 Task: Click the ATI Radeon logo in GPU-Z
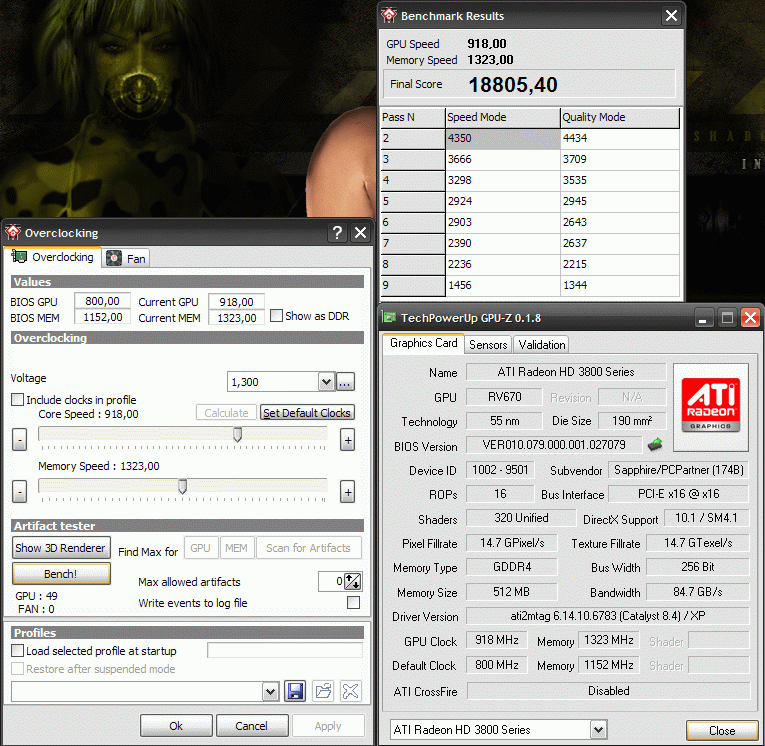[710, 405]
